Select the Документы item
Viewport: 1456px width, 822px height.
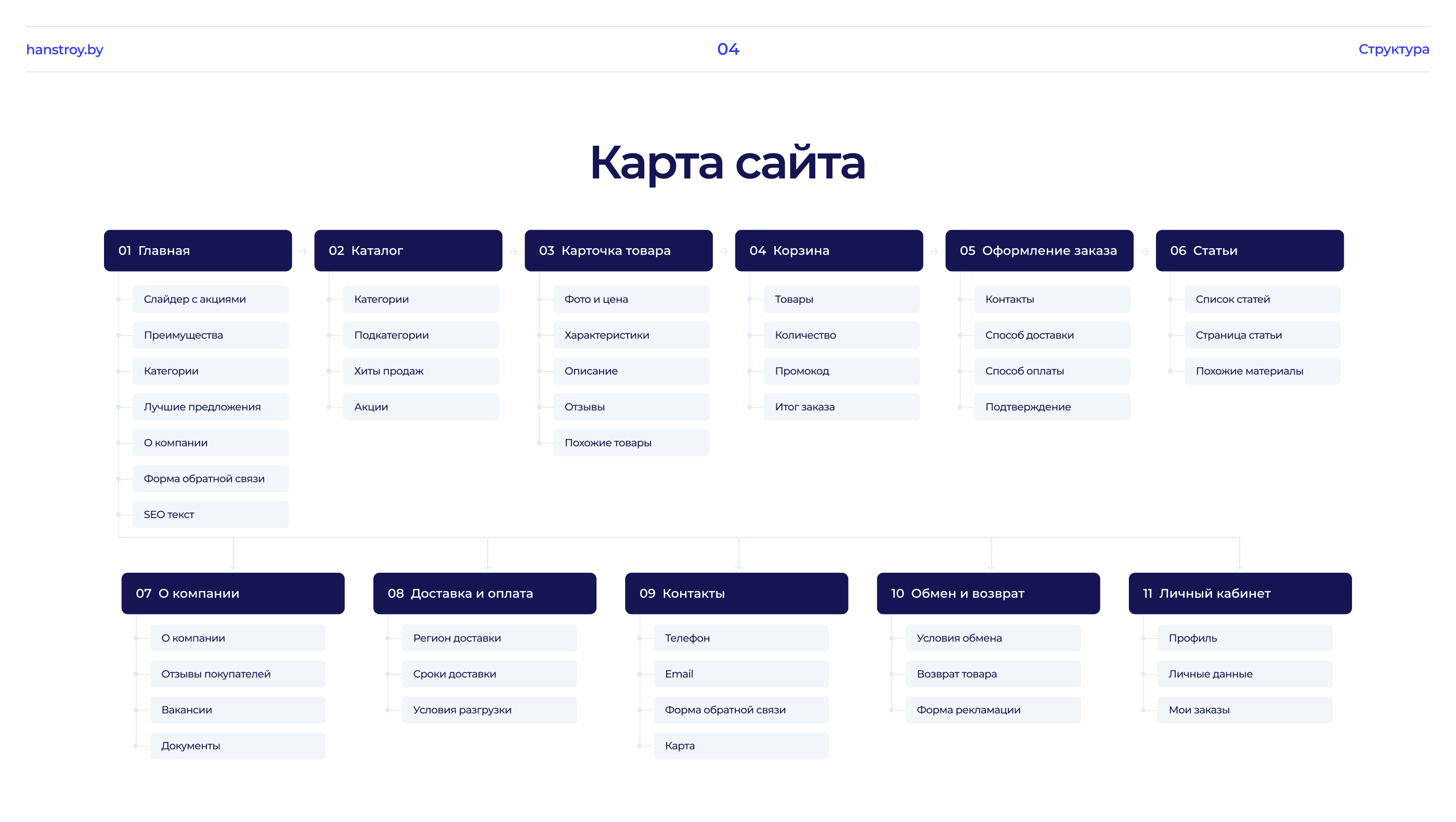tap(238, 746)
